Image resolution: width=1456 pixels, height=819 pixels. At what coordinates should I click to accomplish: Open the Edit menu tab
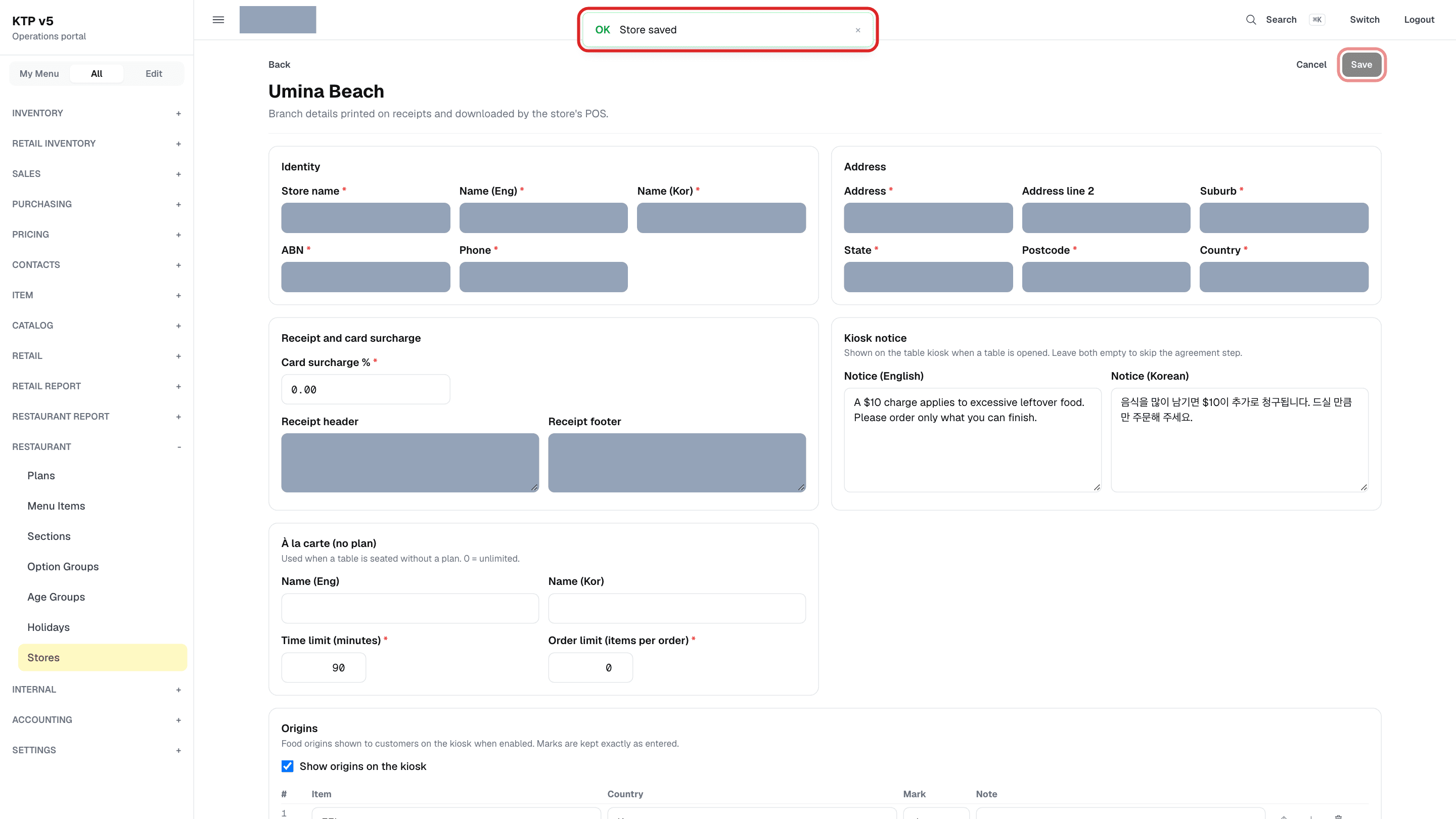tap(154, 73)
